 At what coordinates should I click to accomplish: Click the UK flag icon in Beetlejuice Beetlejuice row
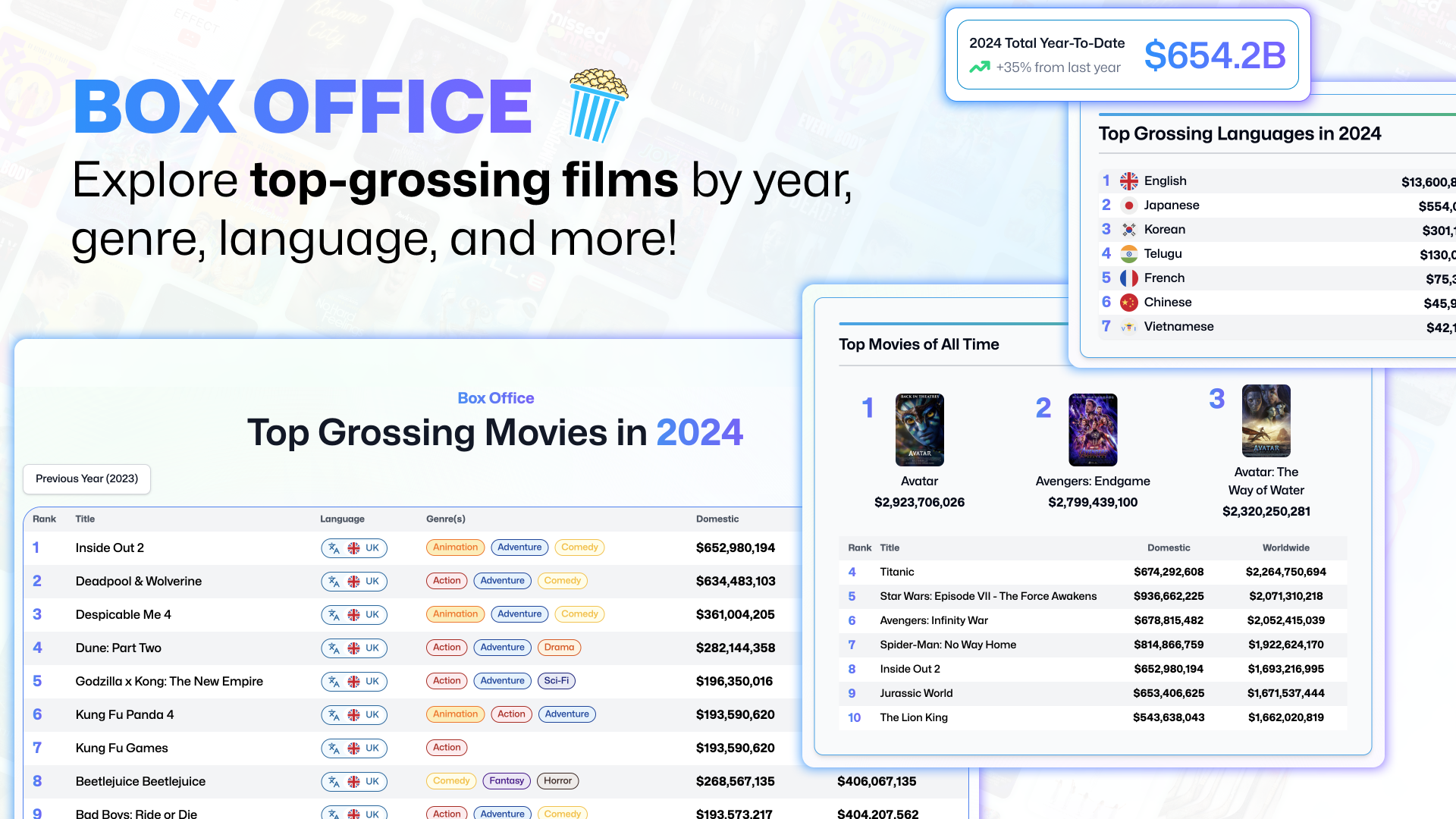(353, 781)
